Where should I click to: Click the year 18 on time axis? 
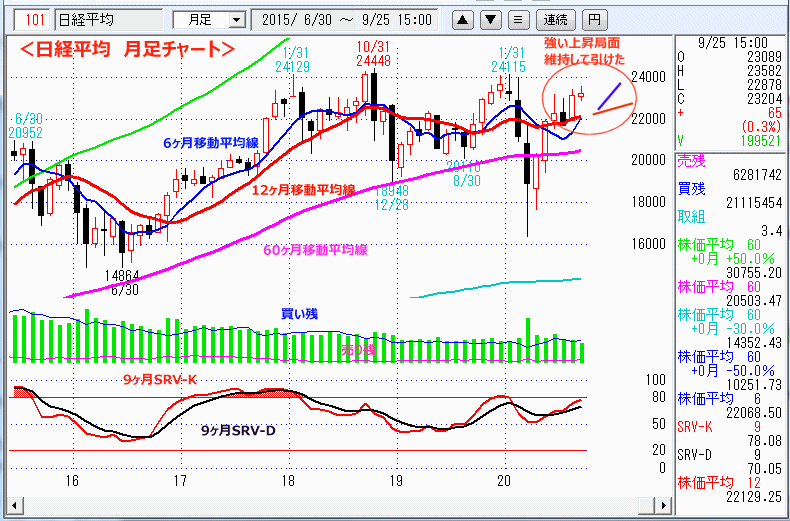pos(288,481)
